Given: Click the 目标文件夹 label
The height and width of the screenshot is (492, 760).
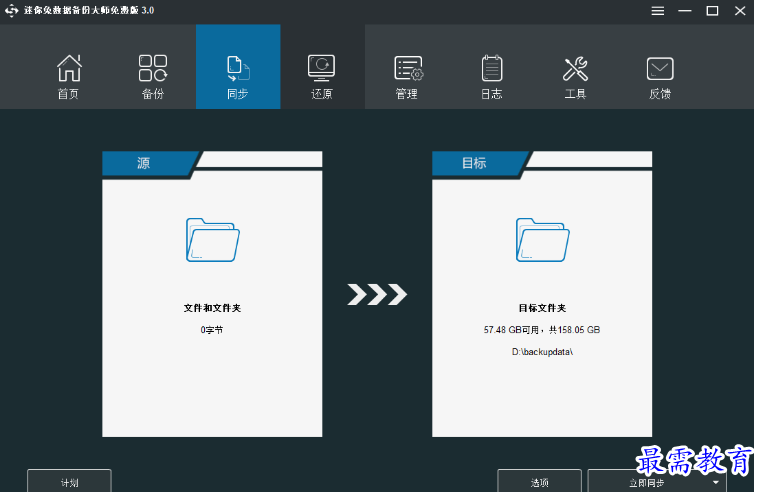Looking at the screenshot, I should click(542, 308).
